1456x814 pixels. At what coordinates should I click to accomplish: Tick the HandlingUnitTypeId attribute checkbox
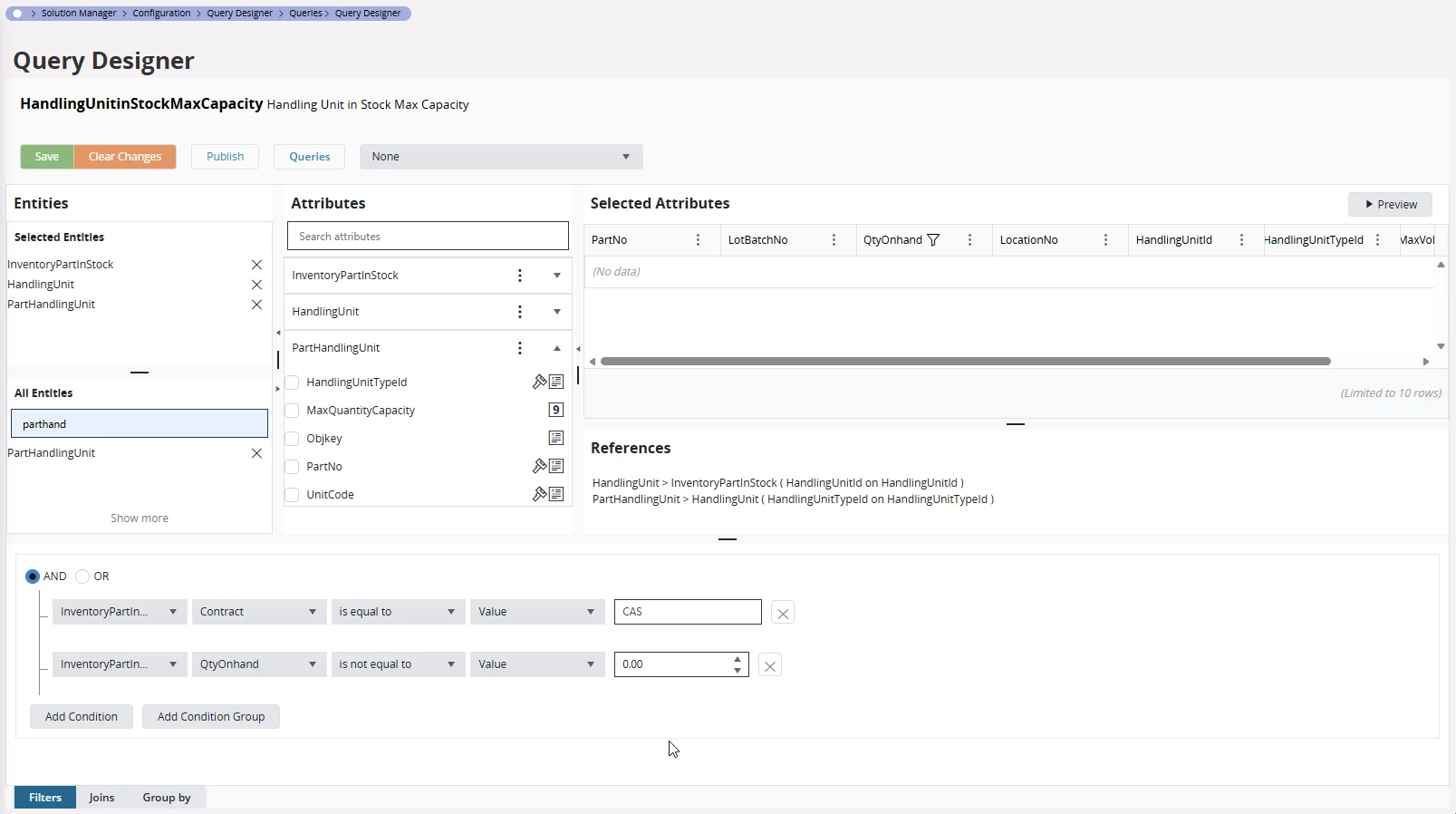tap(292, 383)
